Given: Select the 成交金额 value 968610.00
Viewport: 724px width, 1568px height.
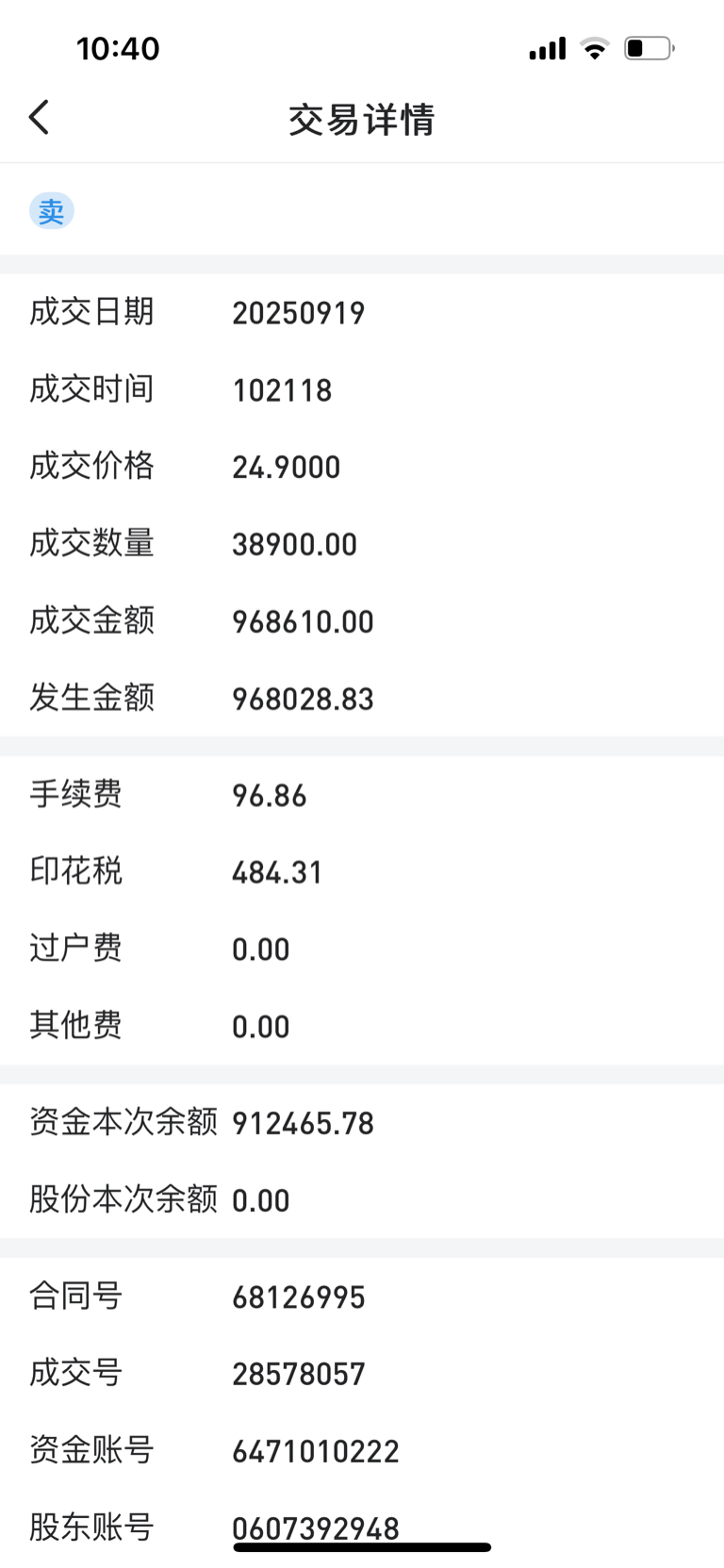Looking at the screenshot, I should tap(304, 622).
